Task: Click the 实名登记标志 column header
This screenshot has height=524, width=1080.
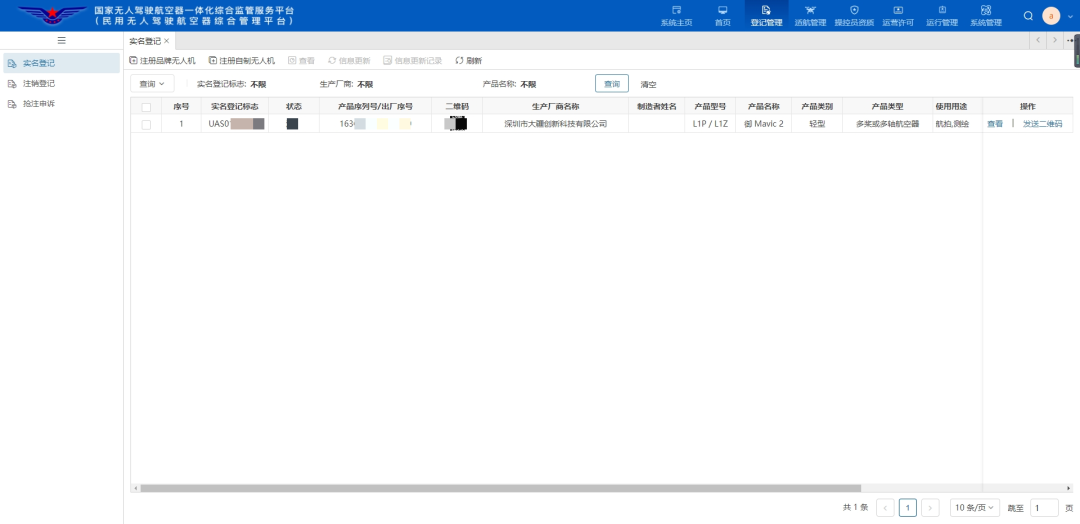Action: pyautogui.click(x=234, y=107)
